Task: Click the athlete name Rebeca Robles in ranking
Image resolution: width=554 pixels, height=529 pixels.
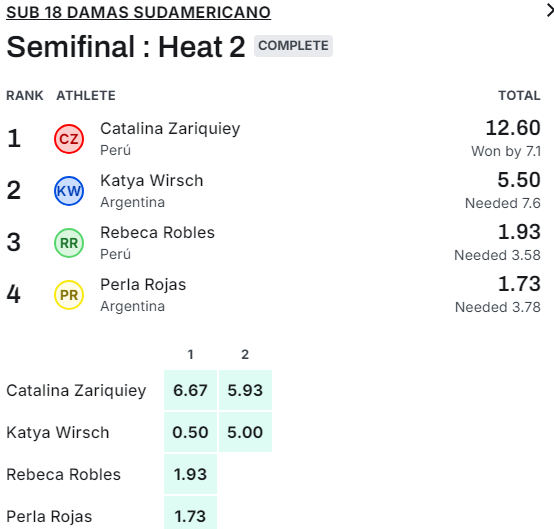Action: pyautogui.click(x=158, y=233)
